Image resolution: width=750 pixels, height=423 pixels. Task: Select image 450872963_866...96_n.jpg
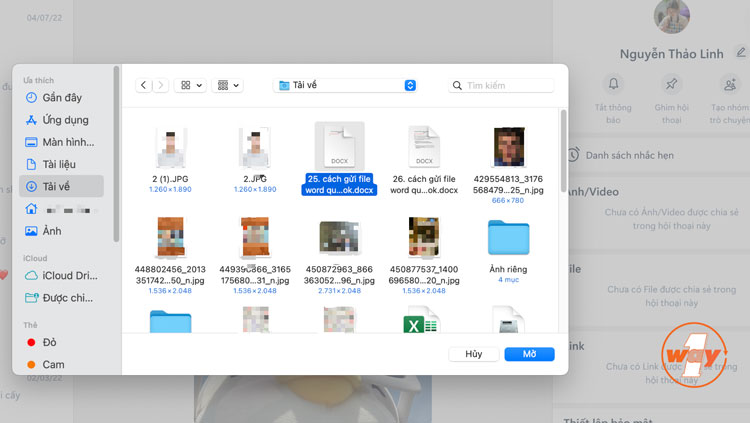(339, 257)
